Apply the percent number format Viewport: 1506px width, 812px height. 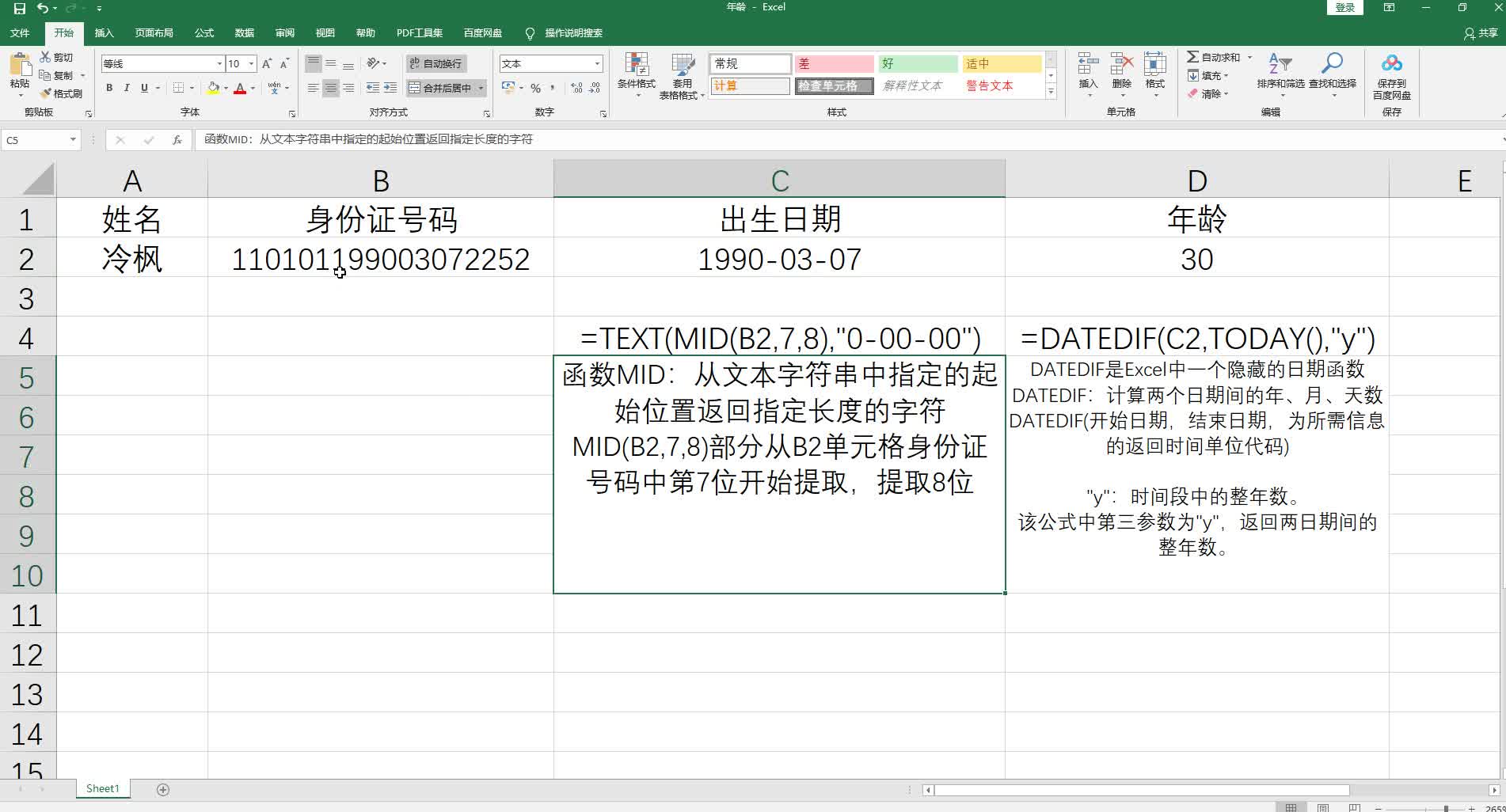point(535,89)
